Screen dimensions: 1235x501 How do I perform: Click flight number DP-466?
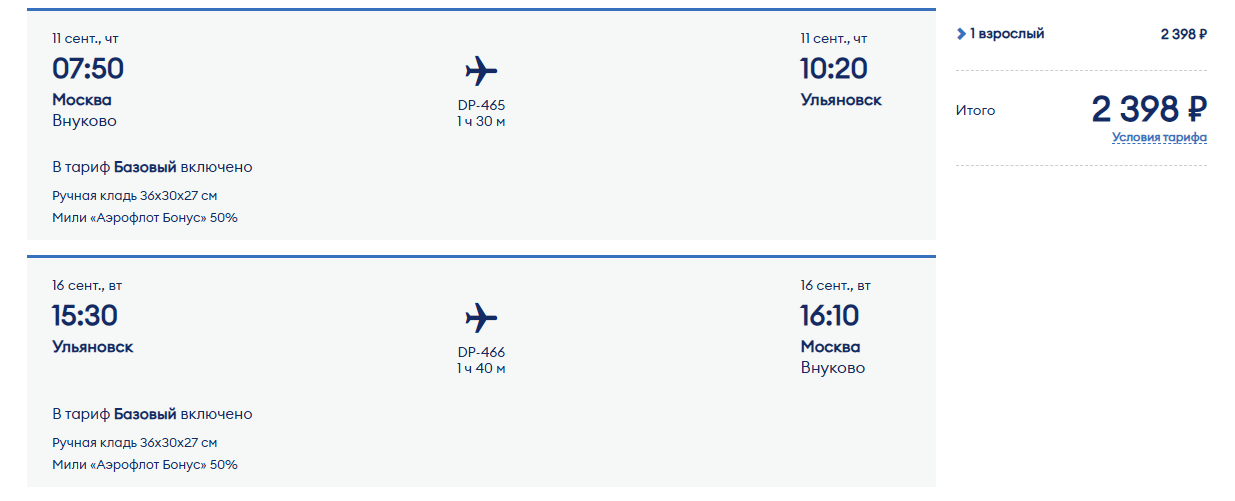[x=481, y=352]
